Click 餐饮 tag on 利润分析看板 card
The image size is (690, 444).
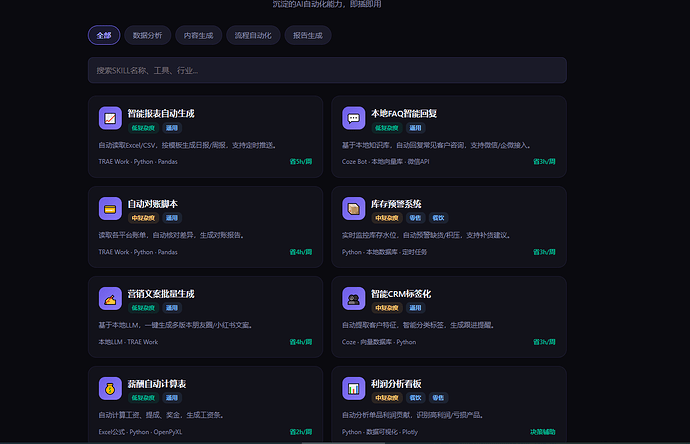[x=415, y=398]
